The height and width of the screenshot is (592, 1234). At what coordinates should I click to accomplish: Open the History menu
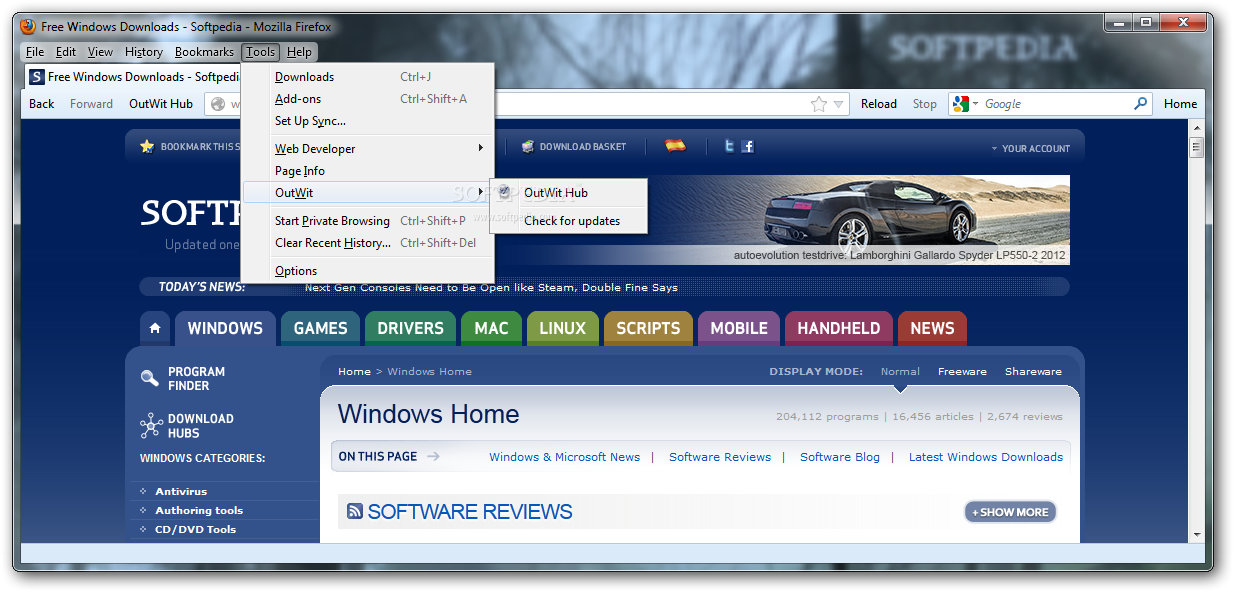click(144, 52)
